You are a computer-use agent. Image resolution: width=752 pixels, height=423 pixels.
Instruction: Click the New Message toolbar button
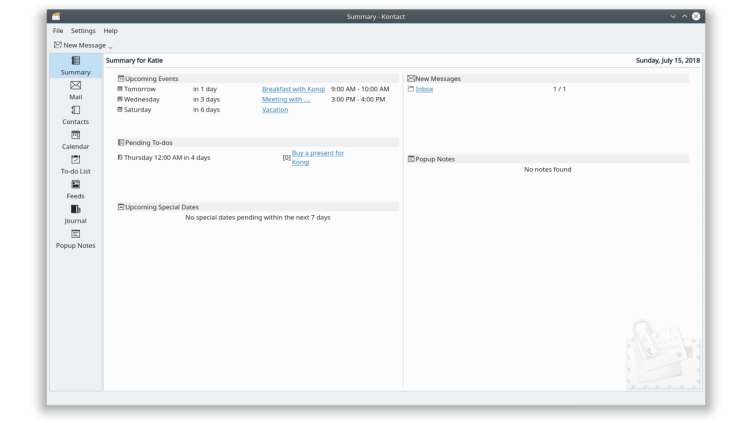click(x=80, y=45)
